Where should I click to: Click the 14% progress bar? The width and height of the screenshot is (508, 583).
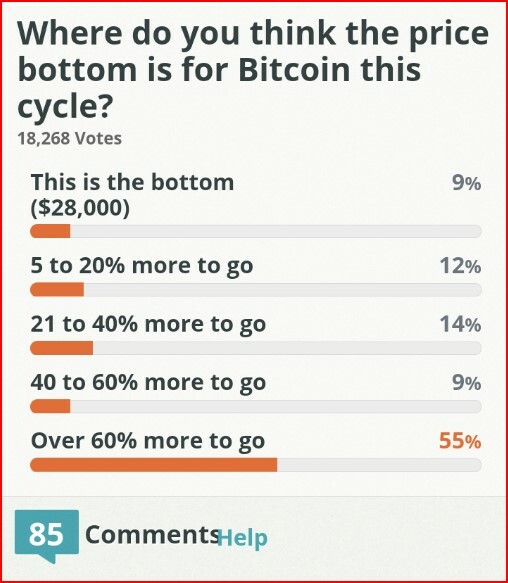(x=256, y=348)
